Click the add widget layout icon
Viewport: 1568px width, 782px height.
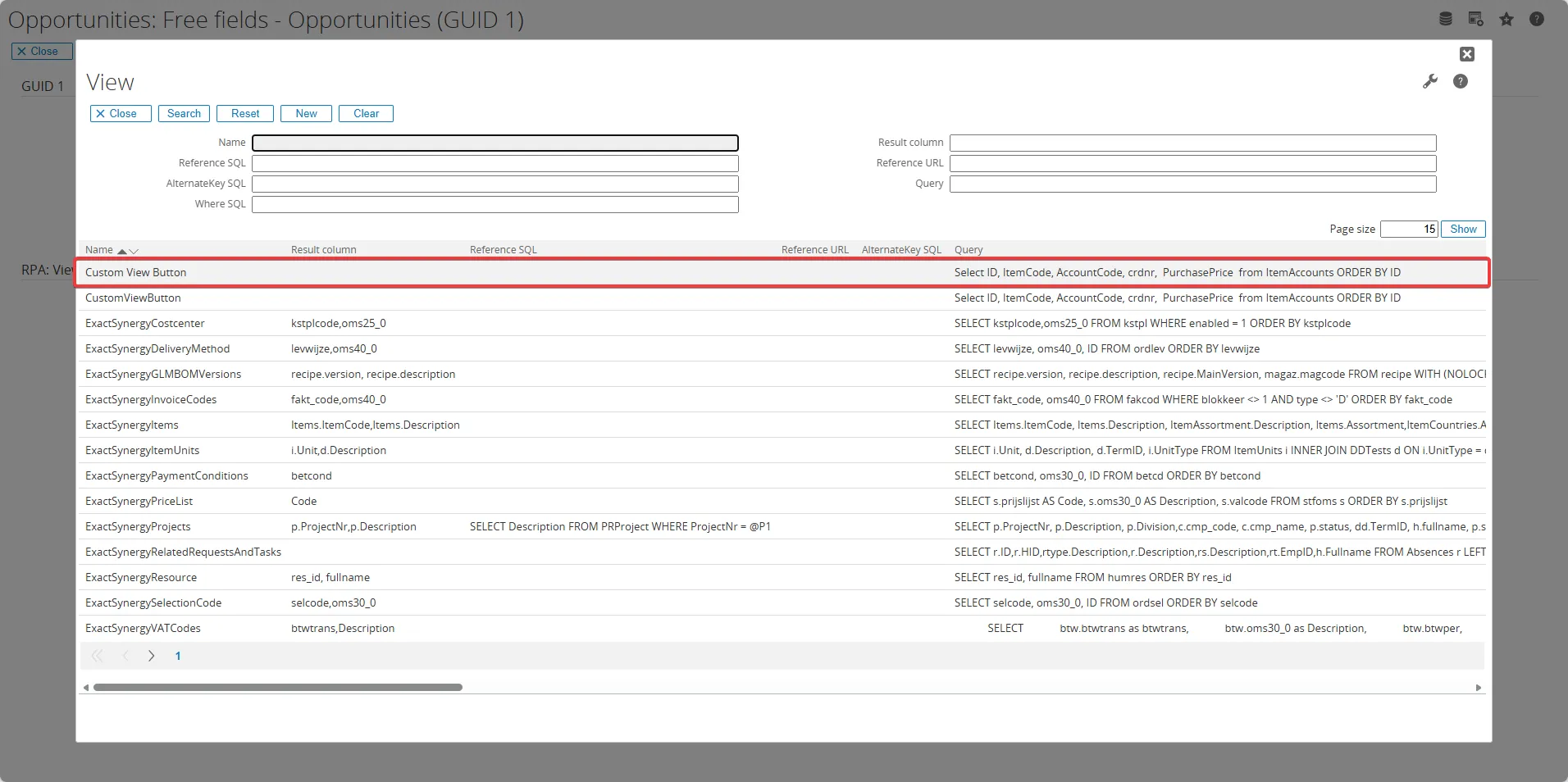[x=1475, y=19]
